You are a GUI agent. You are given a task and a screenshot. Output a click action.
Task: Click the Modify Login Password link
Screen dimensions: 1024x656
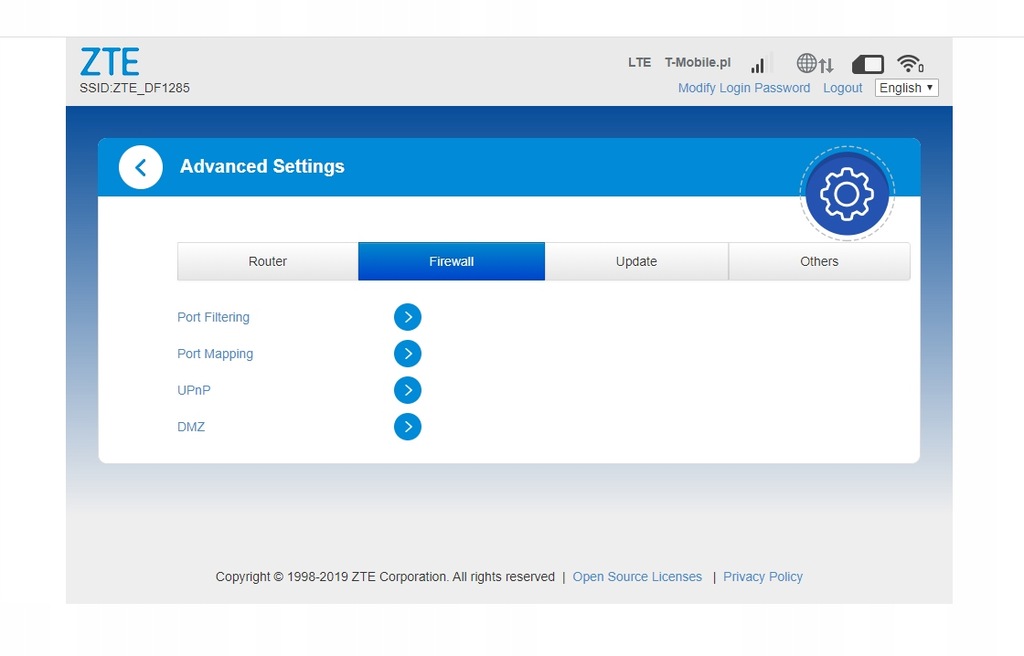(744, 88)
